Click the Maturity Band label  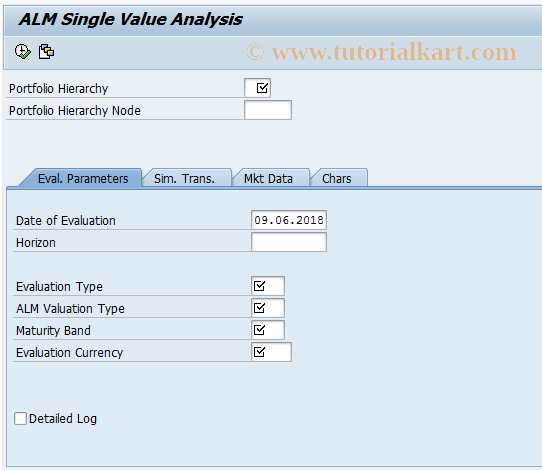53,331
